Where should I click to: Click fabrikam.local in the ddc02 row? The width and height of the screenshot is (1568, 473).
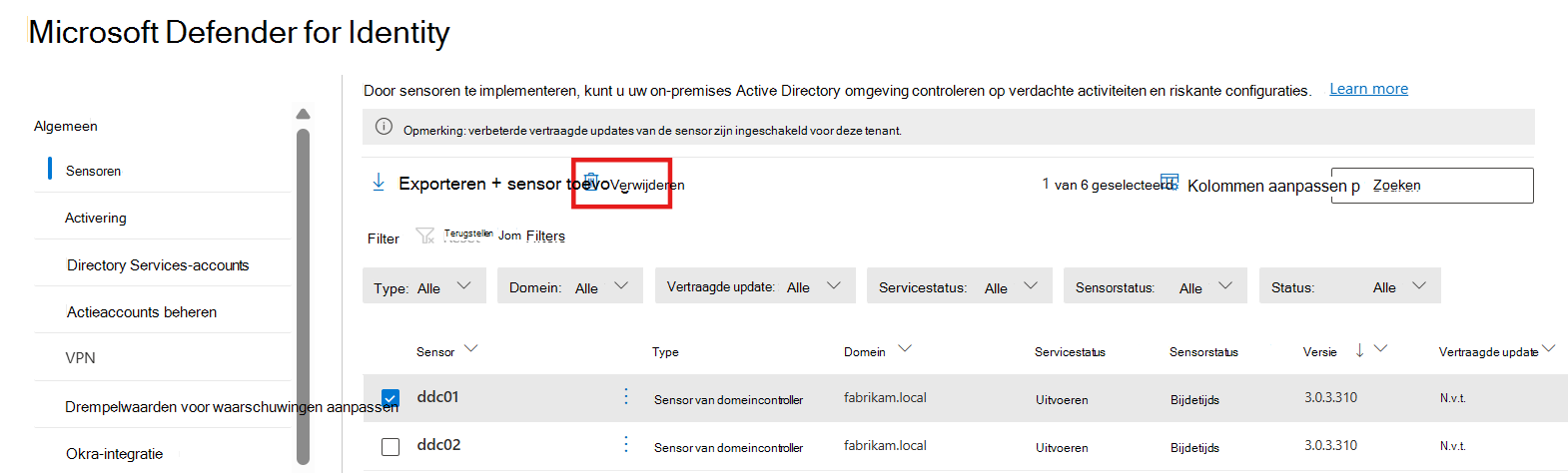(x=885, y=445)
